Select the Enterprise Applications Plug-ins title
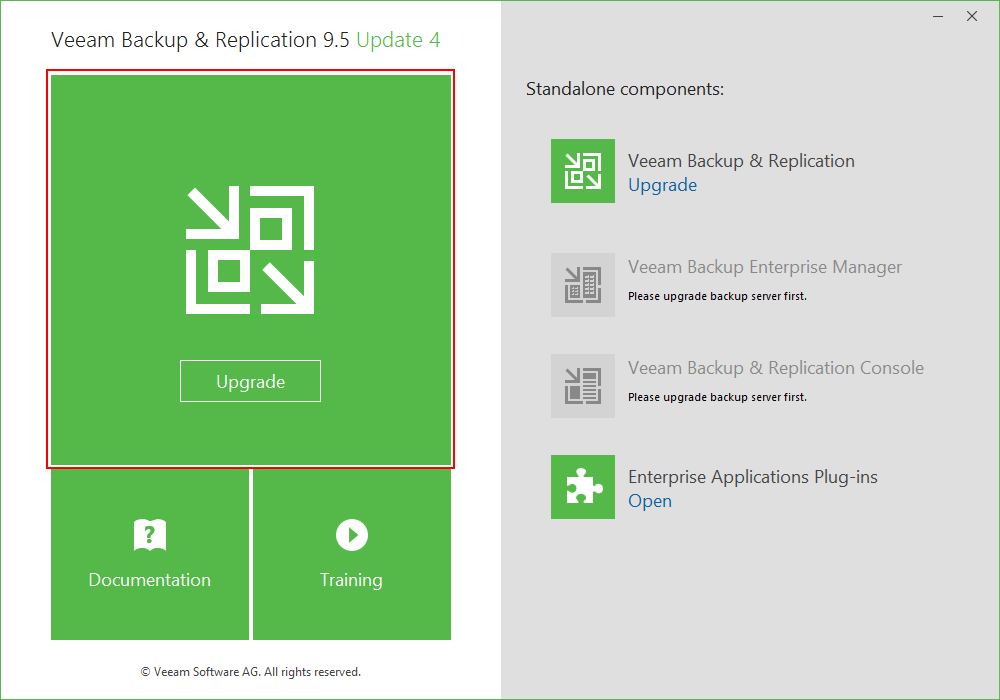 (753, 477)
